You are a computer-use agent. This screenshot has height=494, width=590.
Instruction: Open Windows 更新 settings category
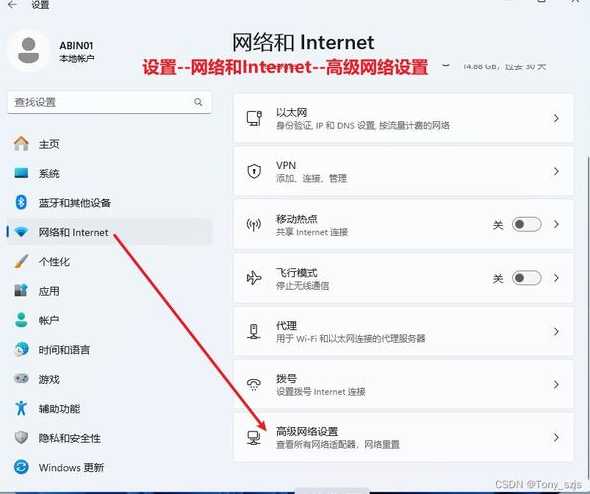pos(109,467)
